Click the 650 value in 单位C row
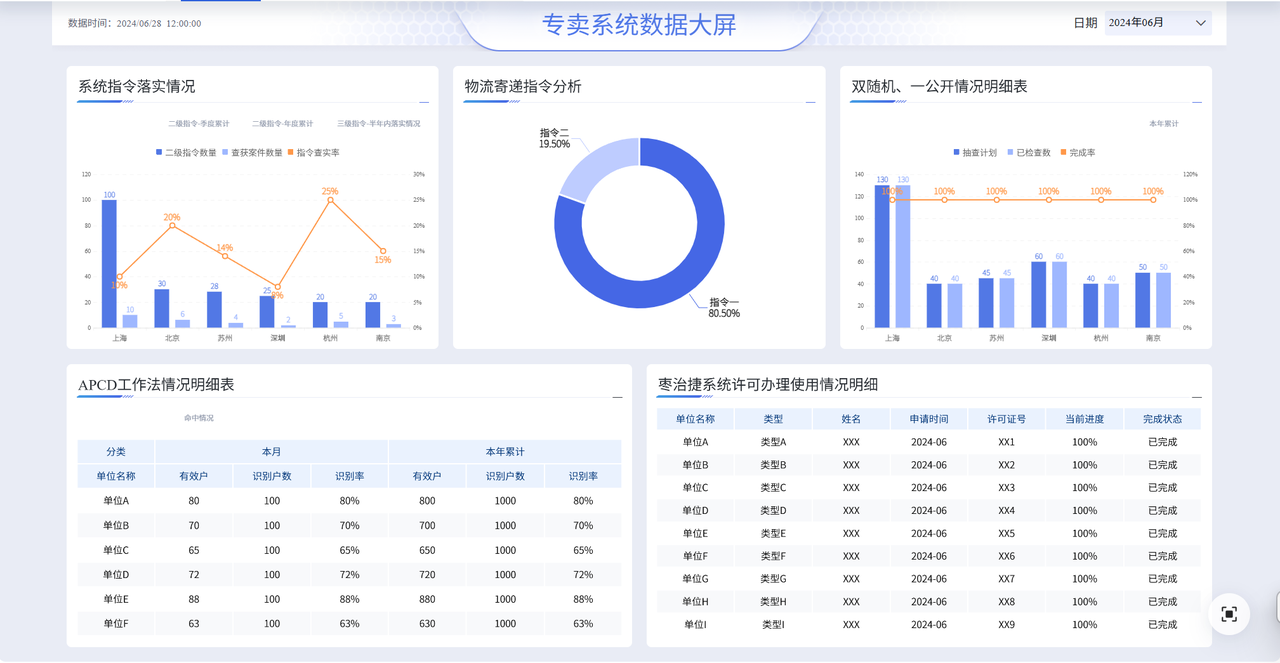This screenshot has height=663, width=1280. click(427, 550)
